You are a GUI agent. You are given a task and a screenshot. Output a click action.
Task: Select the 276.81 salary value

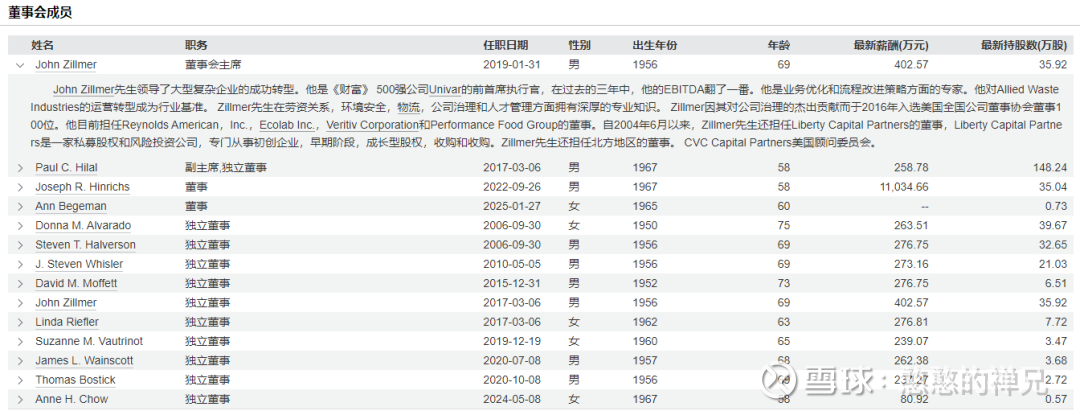(913, 321)
